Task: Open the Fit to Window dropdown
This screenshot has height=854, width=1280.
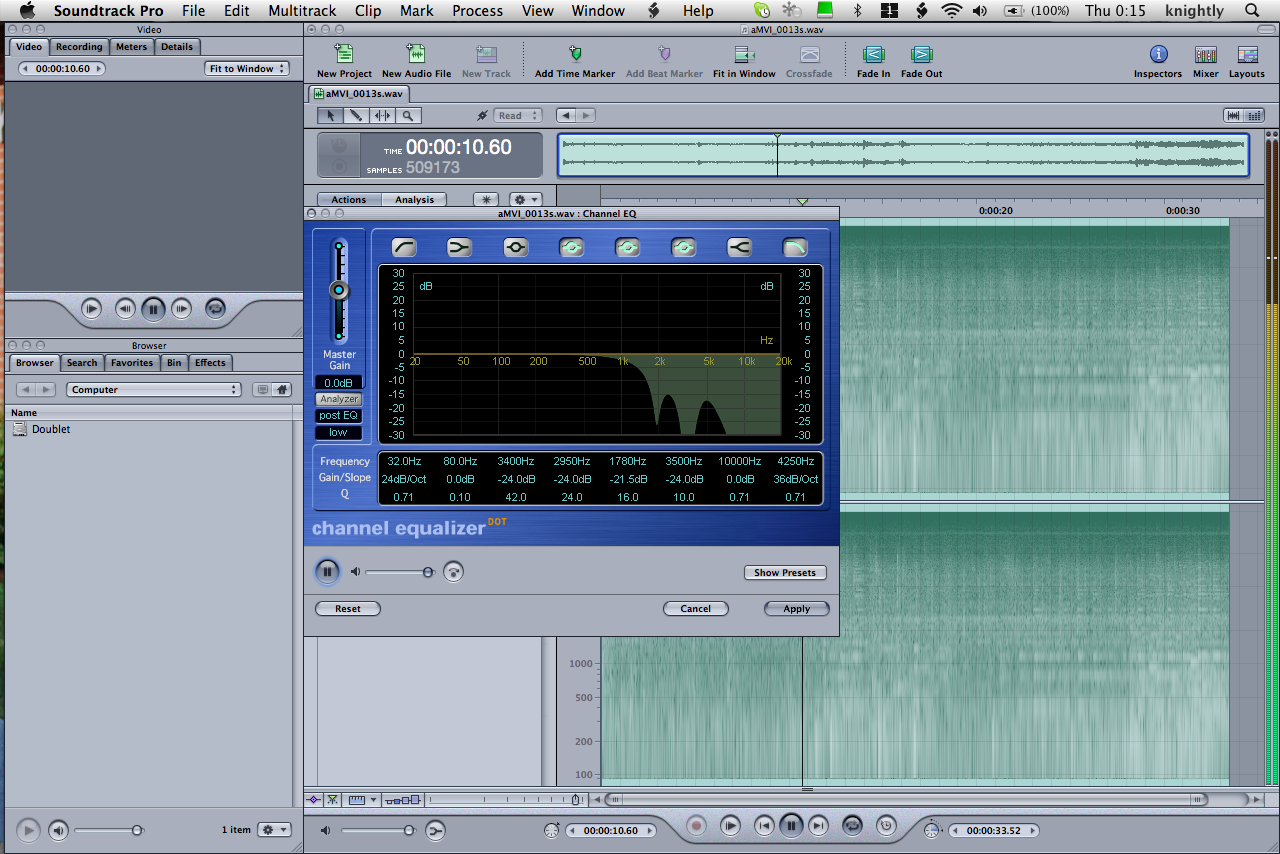Action: (247, 69)
